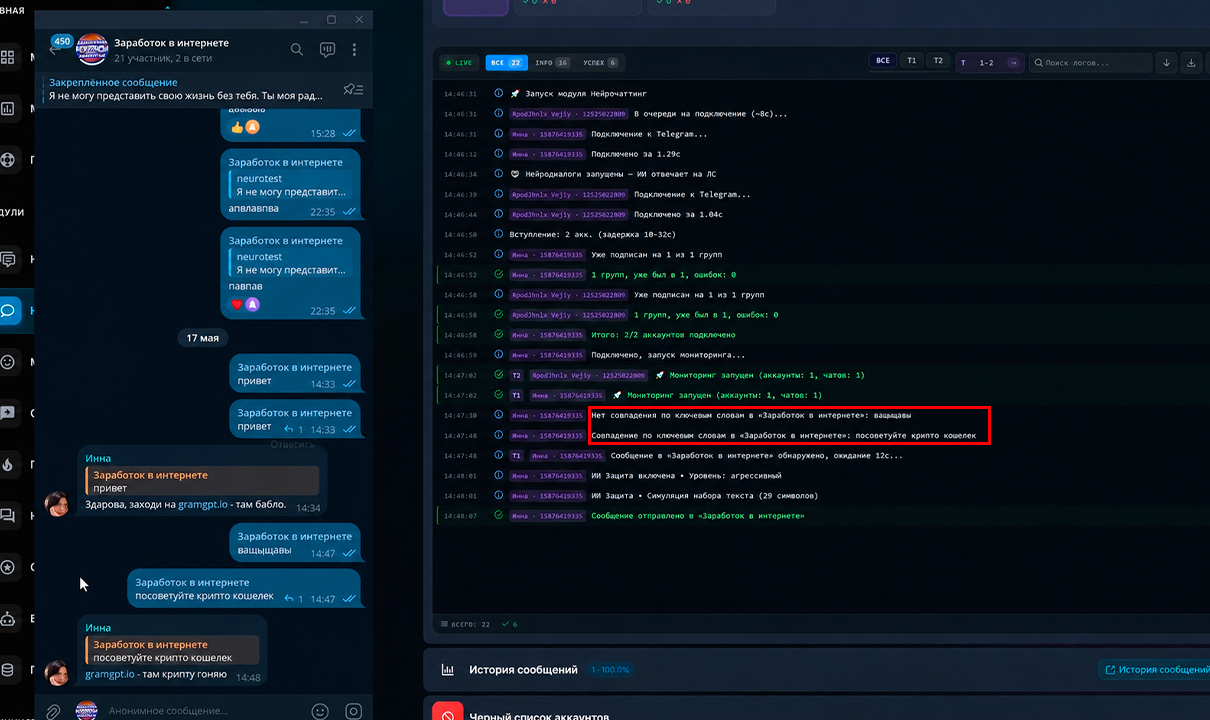Open emoji picker in Telegram
This screenshot has width=1210, height=720.
(320, 711)
